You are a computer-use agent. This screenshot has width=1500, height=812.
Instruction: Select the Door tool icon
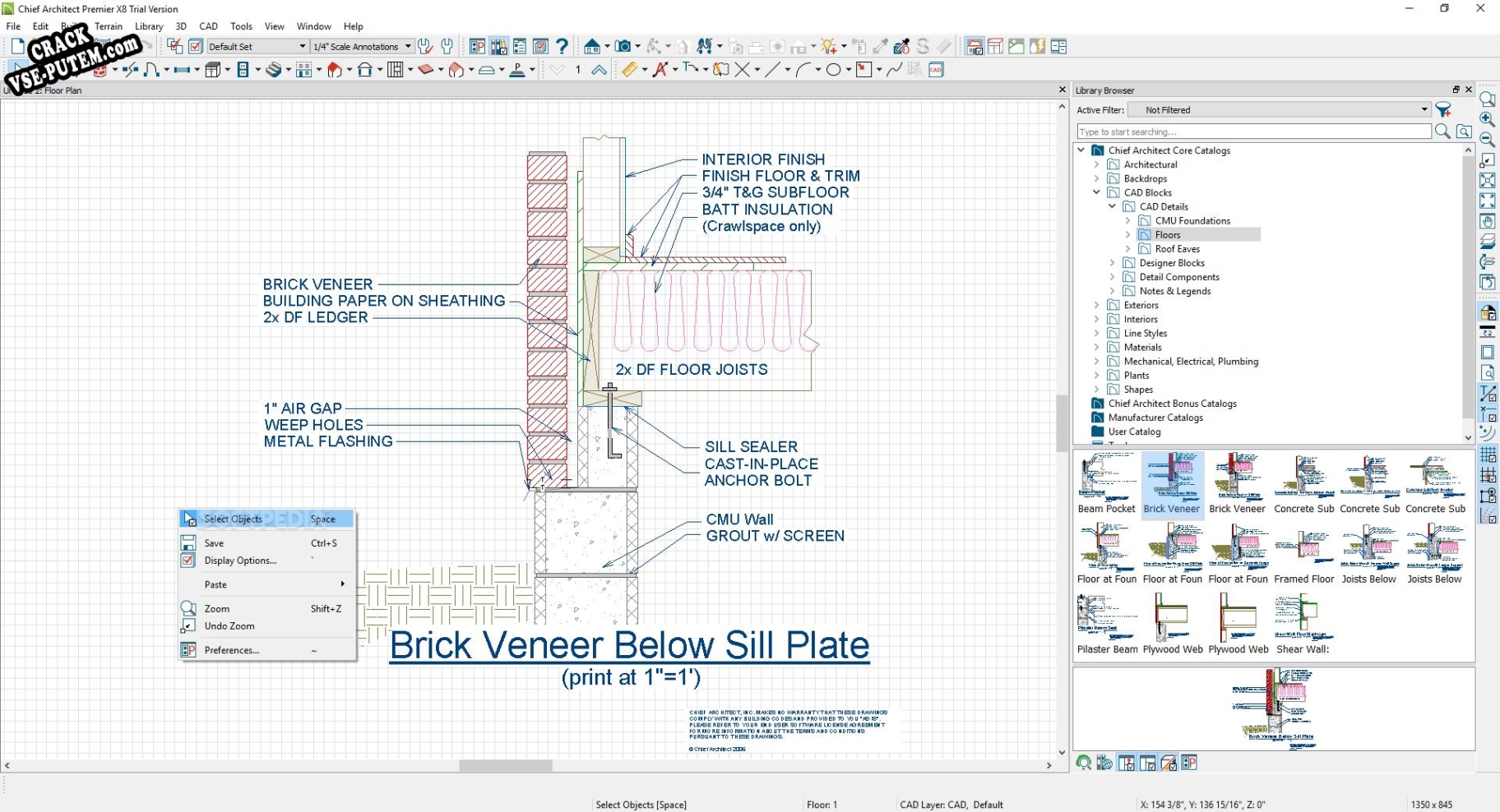151,70
